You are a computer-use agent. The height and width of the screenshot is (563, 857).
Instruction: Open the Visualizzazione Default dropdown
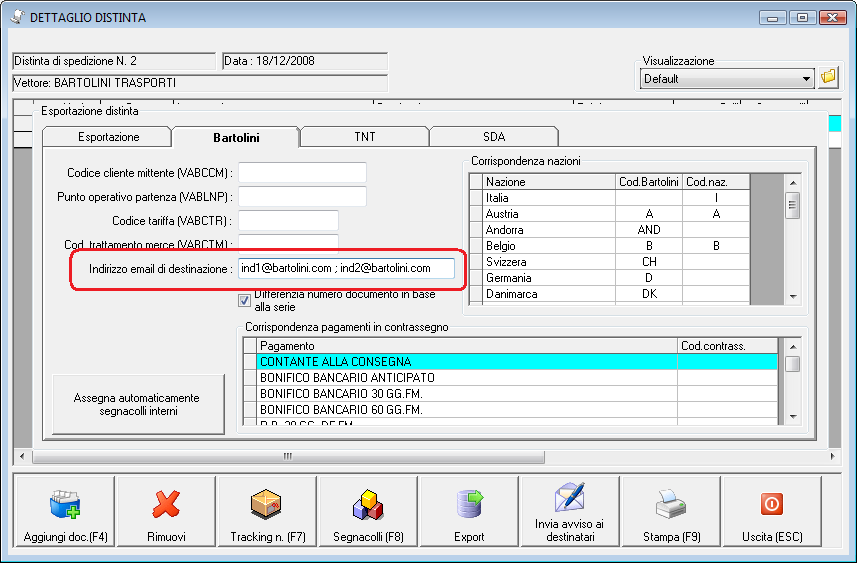(727, 79)
